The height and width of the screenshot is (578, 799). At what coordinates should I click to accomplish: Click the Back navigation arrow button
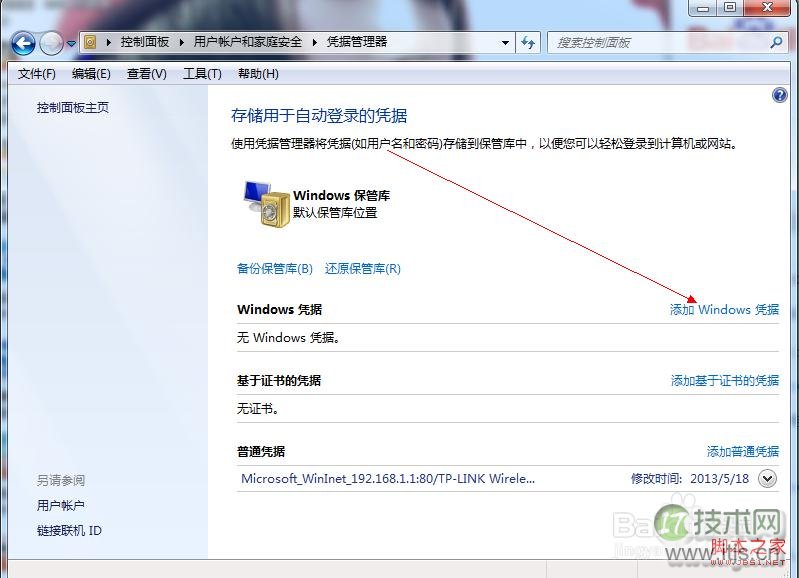tap(23, 43)
